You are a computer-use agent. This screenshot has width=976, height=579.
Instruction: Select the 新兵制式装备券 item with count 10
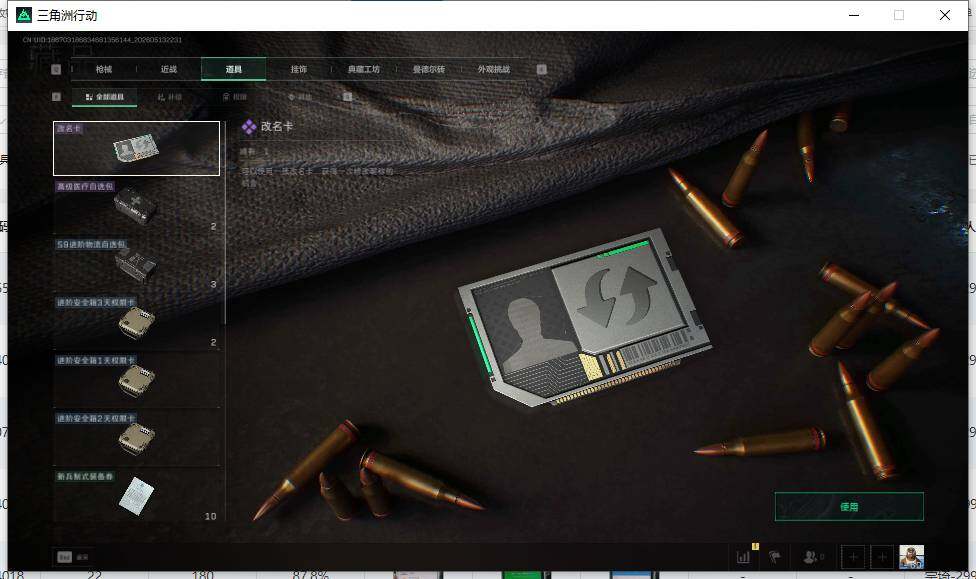click(x=136, y=496)
